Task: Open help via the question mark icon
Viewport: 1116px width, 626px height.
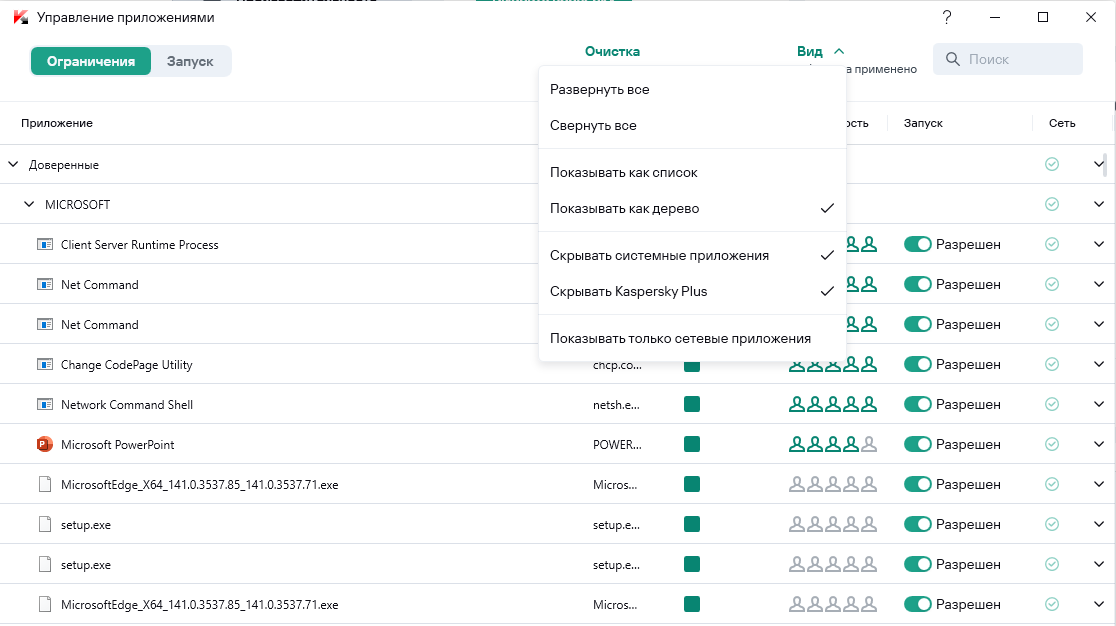Action: [x=947, y=18]
